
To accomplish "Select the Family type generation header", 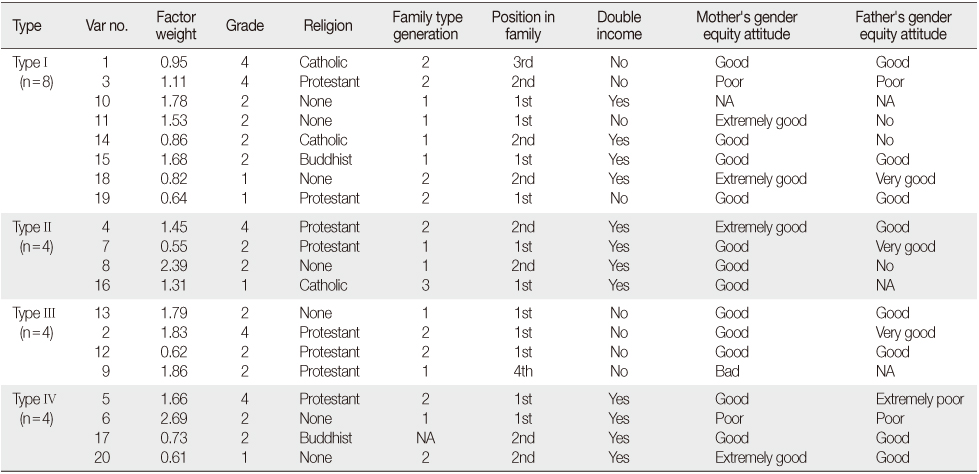I will coord(425,26).
